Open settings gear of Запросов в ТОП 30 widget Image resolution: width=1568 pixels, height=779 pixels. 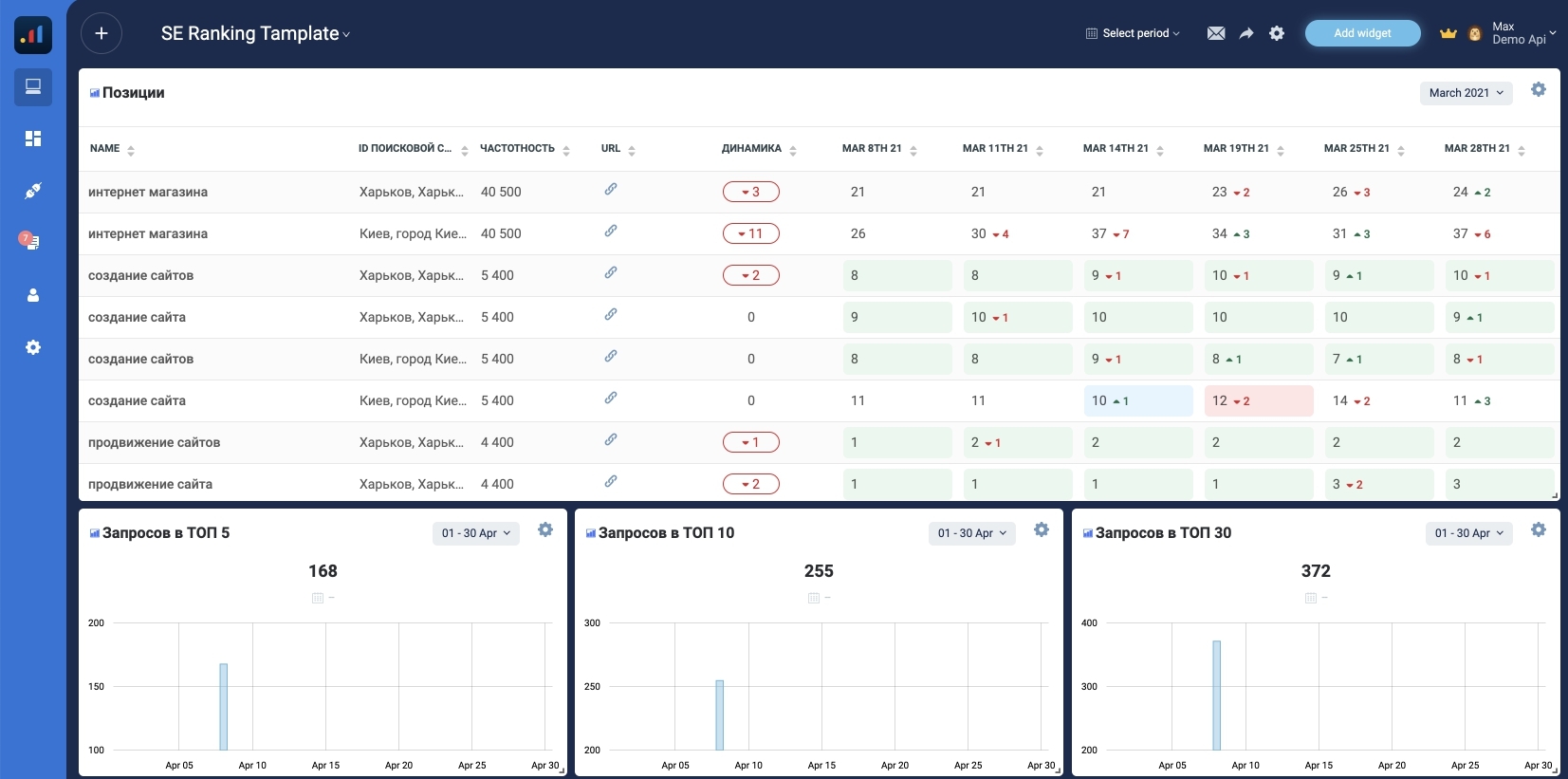coord(1538,529)
